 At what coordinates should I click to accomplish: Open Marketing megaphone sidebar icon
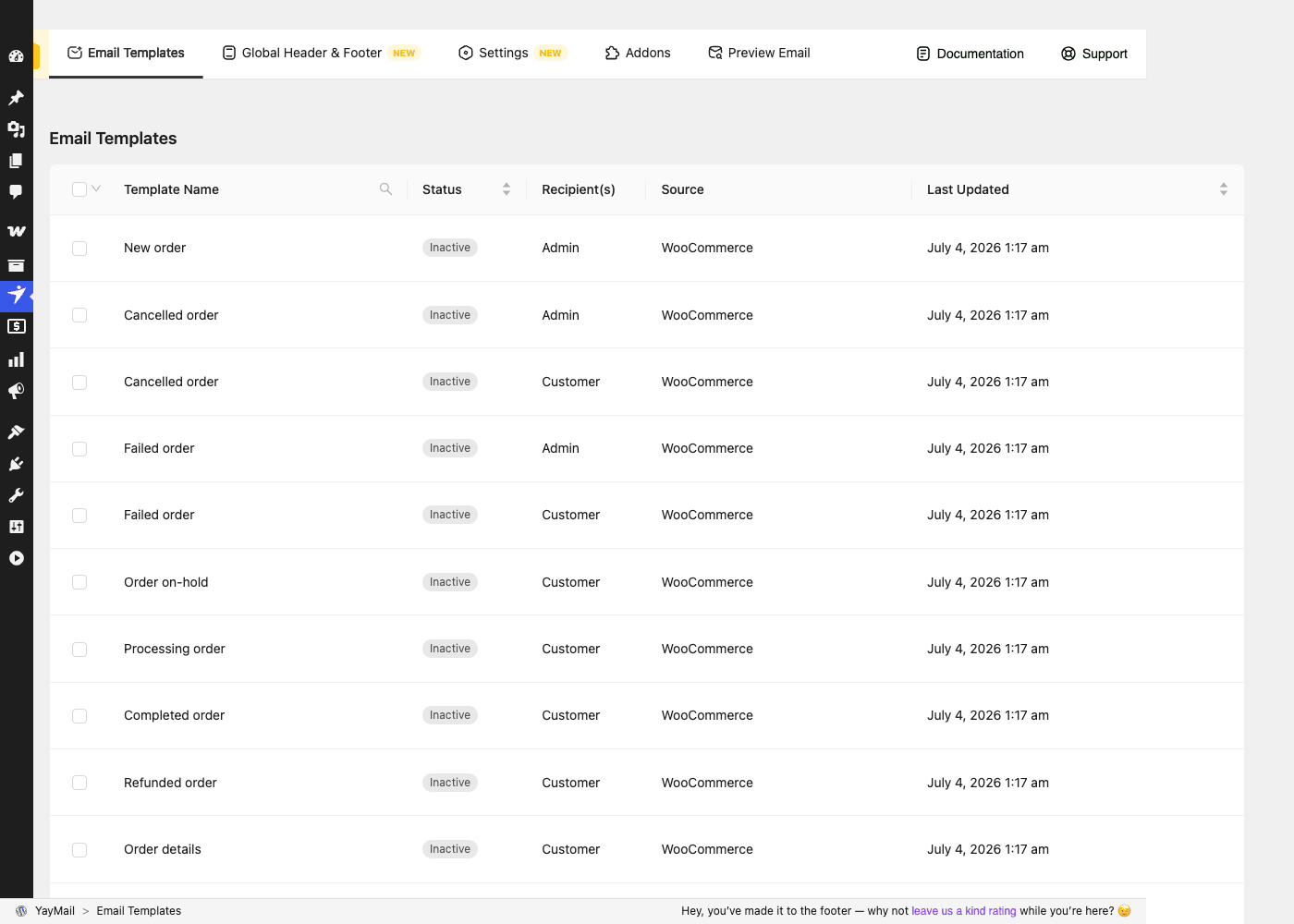16,391
